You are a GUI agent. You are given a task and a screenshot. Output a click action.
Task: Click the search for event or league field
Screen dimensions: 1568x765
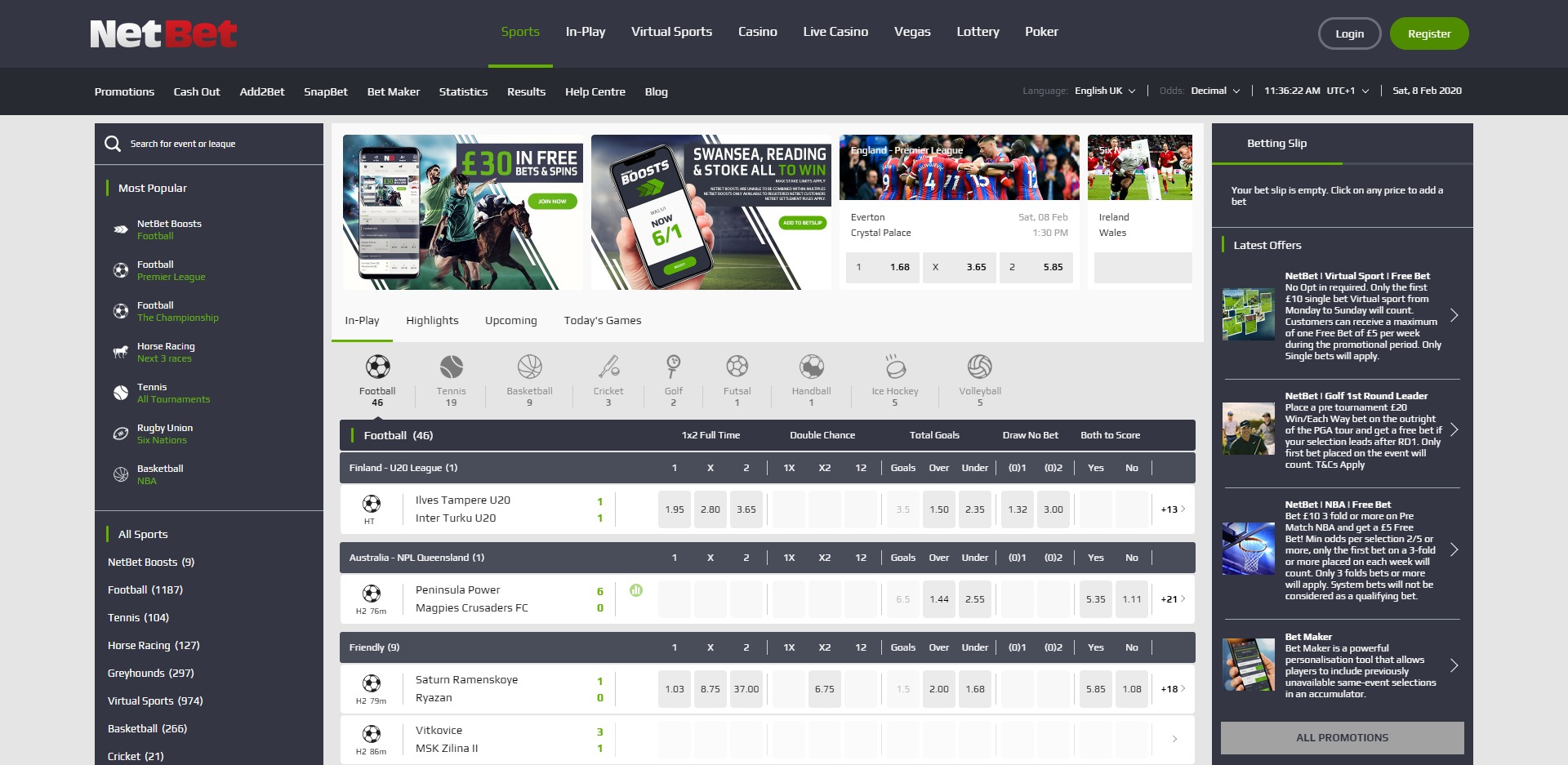click(209, 144)
